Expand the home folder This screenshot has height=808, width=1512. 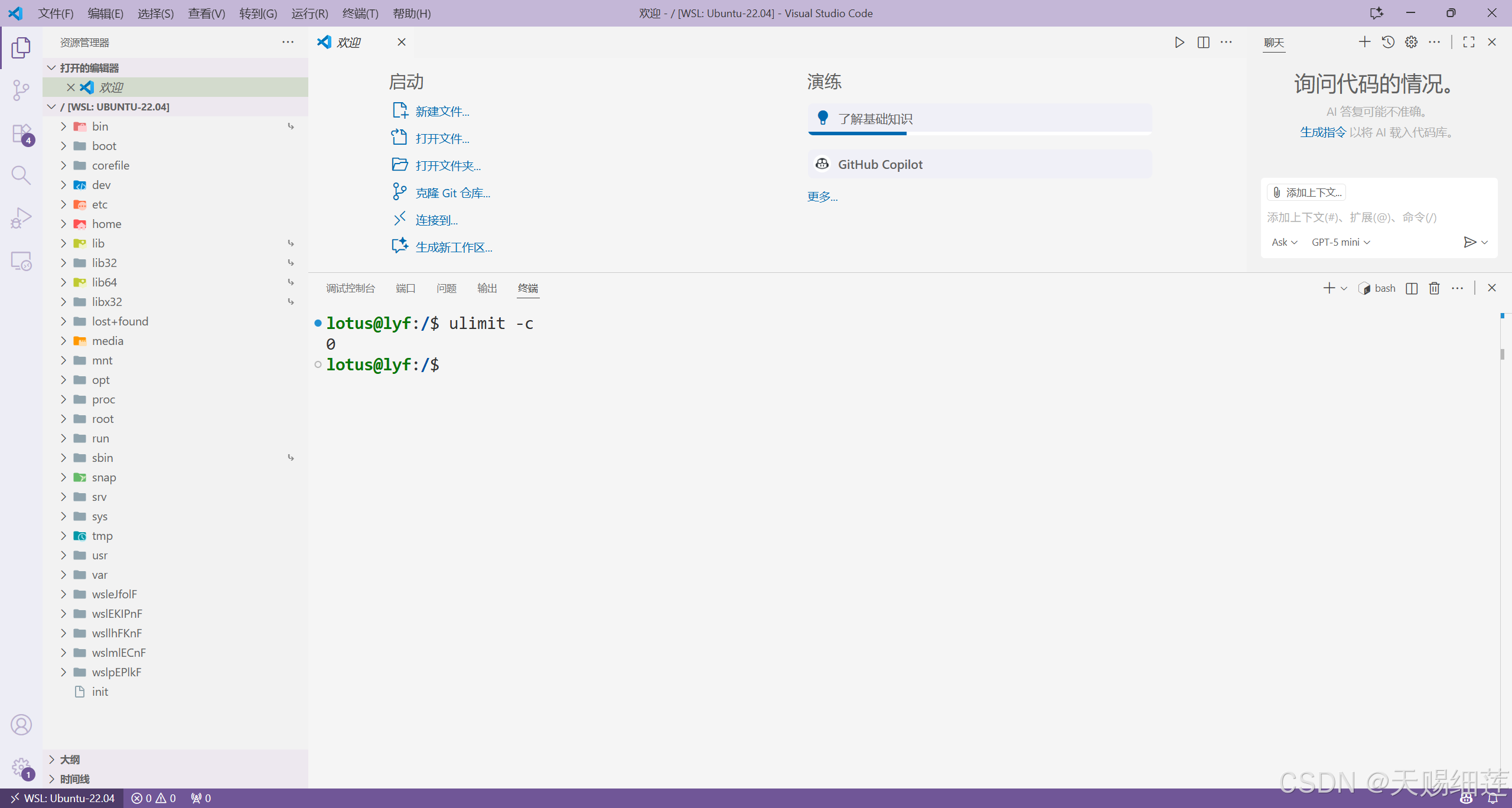pyautogui.click(x=106, y=224)
